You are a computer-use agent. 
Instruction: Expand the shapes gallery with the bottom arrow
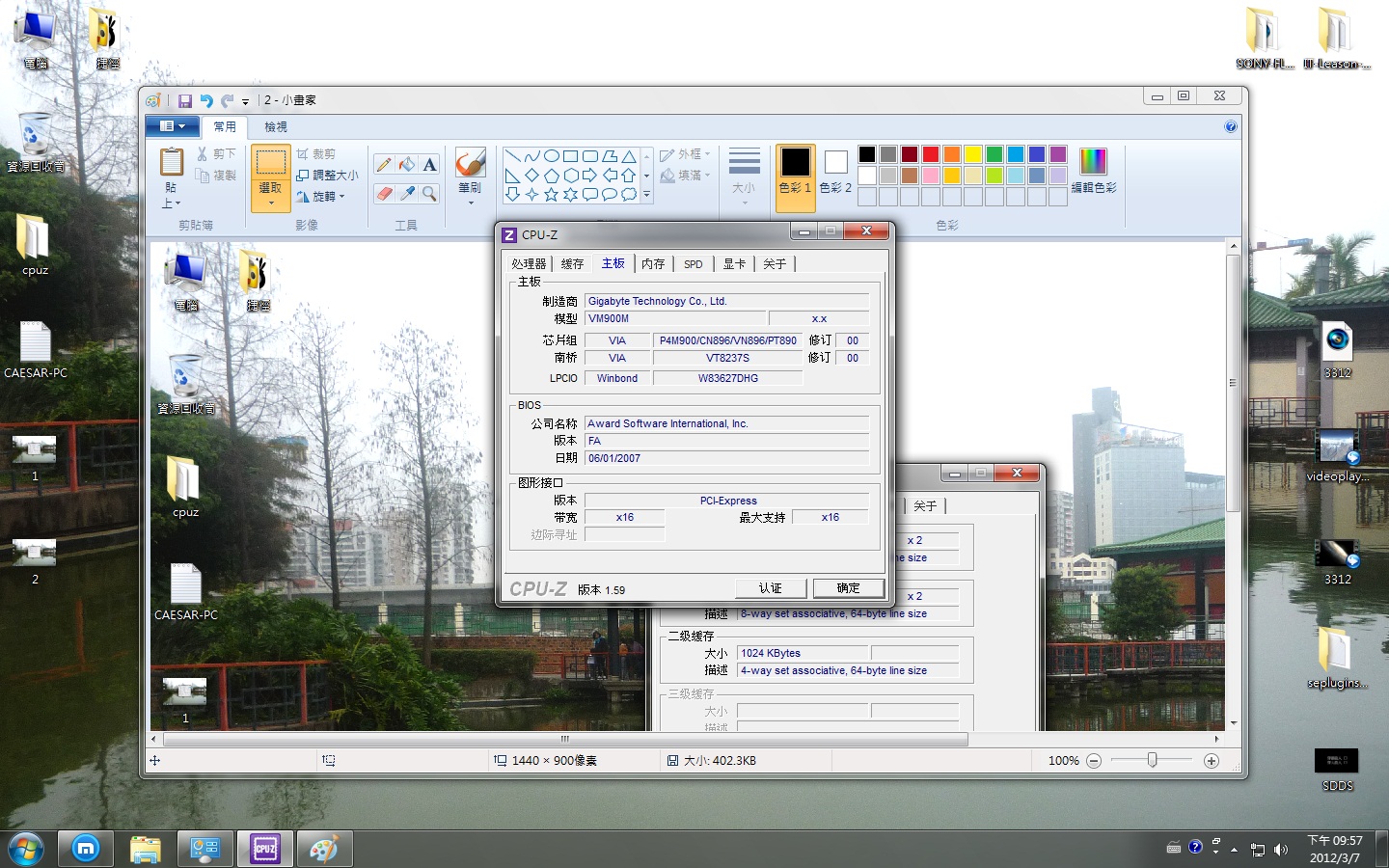pos(646,195)
